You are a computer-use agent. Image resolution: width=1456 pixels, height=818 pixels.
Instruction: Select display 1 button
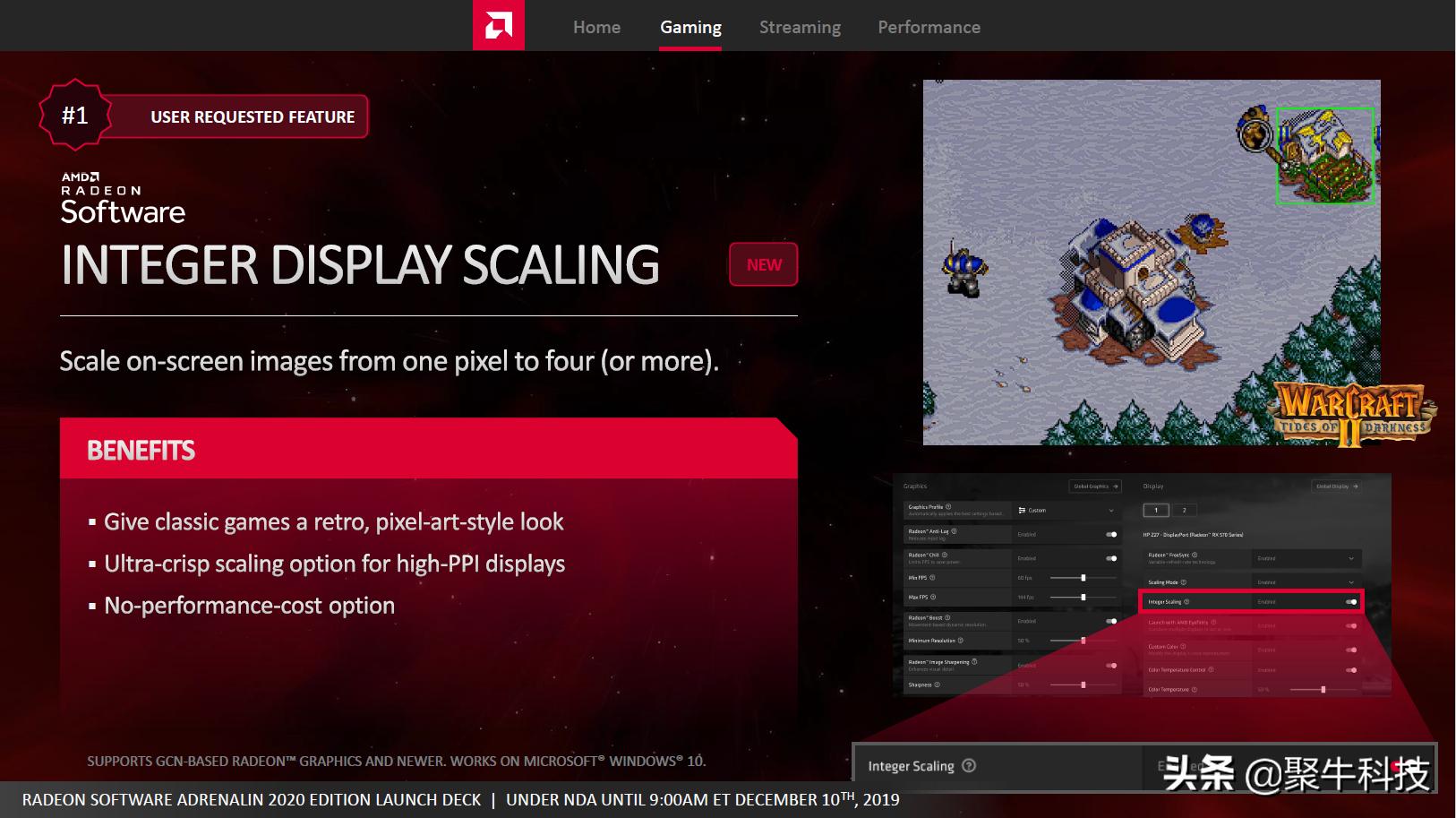coord(1156,511)
